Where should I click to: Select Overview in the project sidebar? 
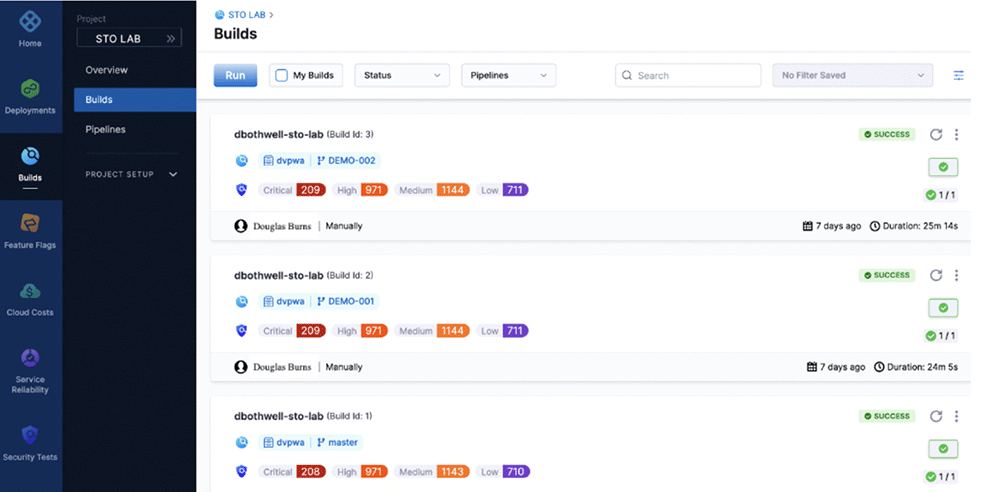click(x=106, y=70)
